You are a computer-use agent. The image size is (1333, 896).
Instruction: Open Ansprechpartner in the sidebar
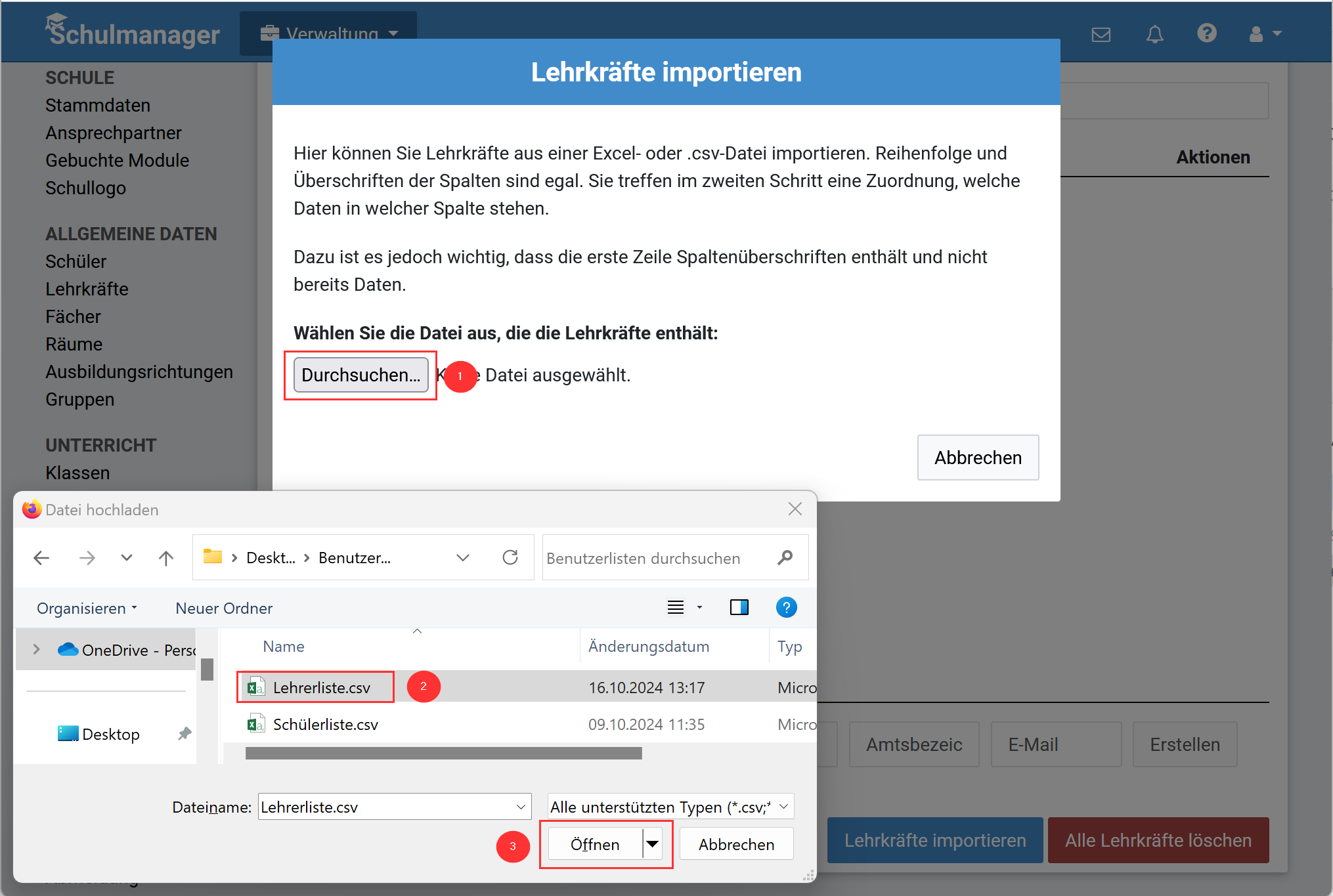click(114, 133)
